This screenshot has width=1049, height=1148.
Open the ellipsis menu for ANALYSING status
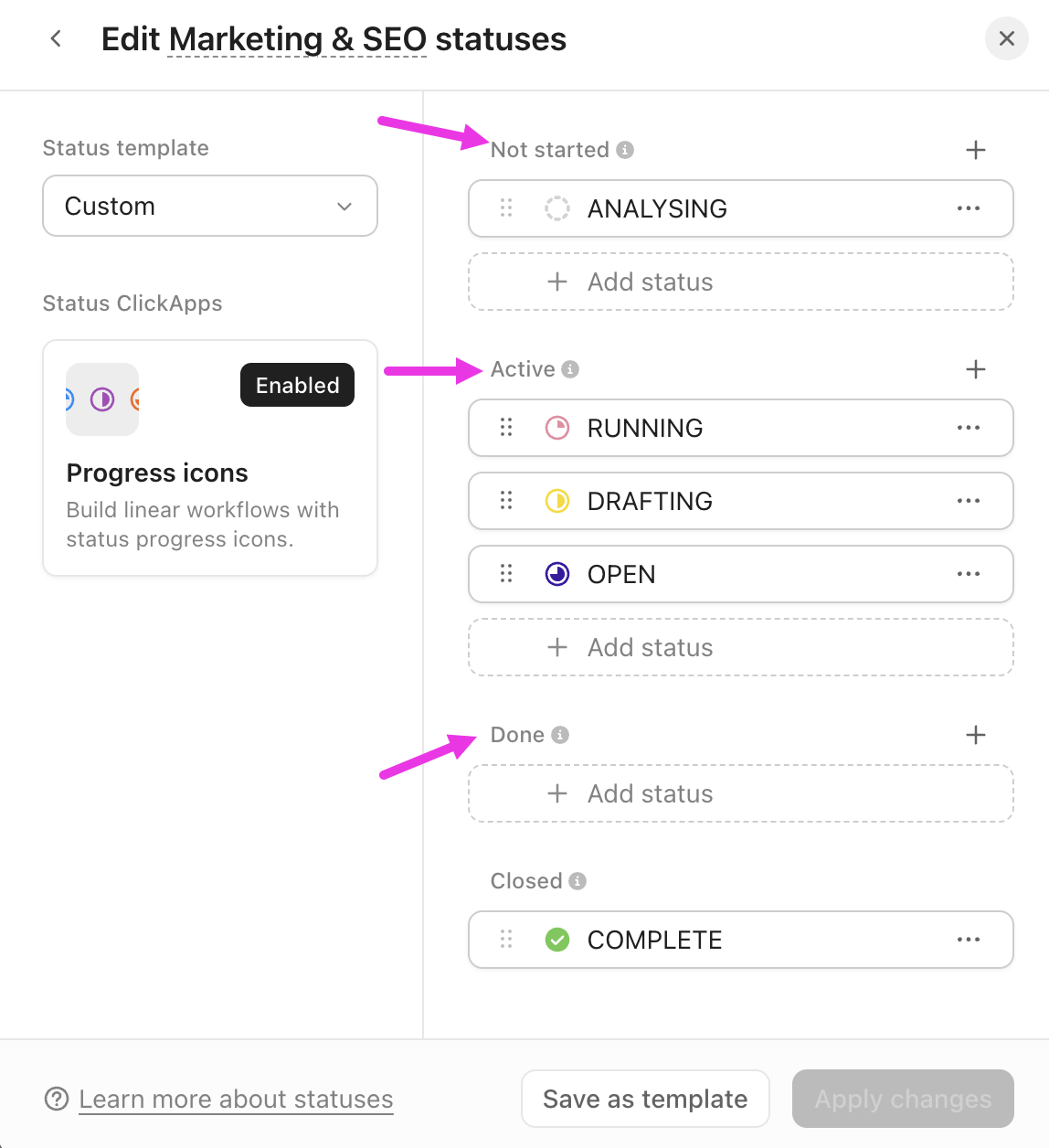click(x=969, y=208)
